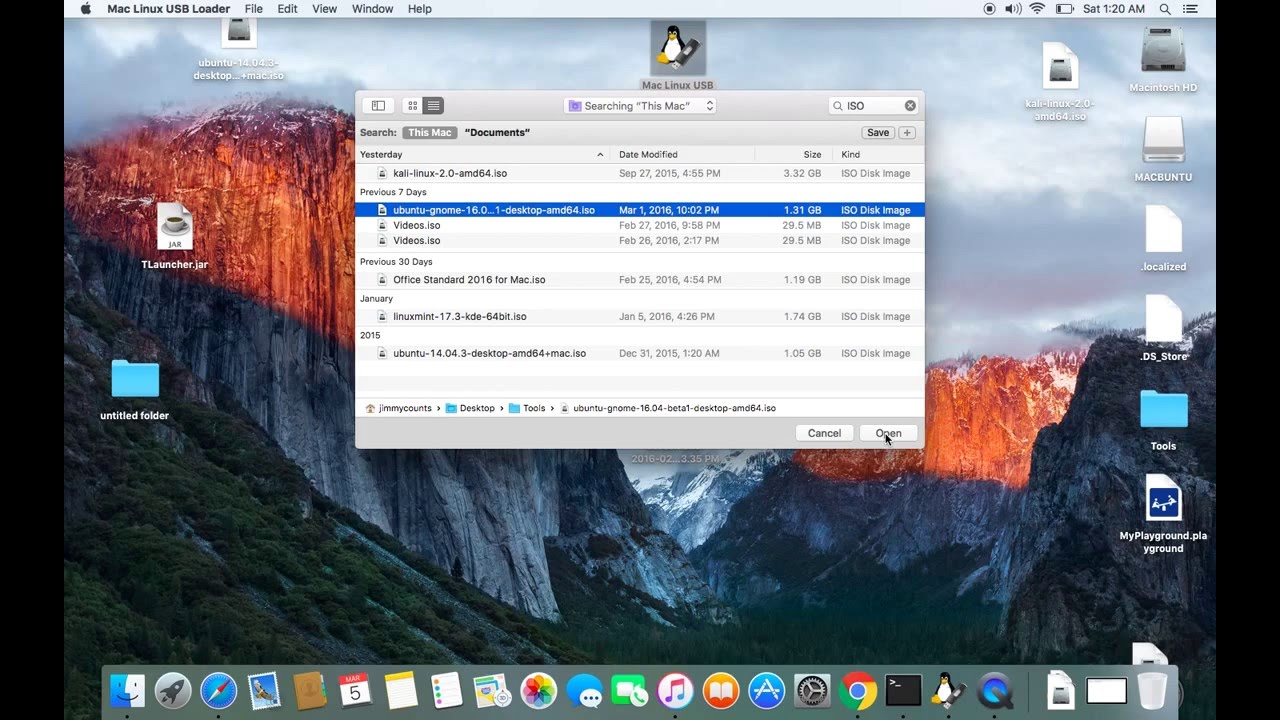Image resolution: width=1280 pixels, height=720 pixels.
Task: Open Photos from the Dock
Action: (x=538, y=691)
